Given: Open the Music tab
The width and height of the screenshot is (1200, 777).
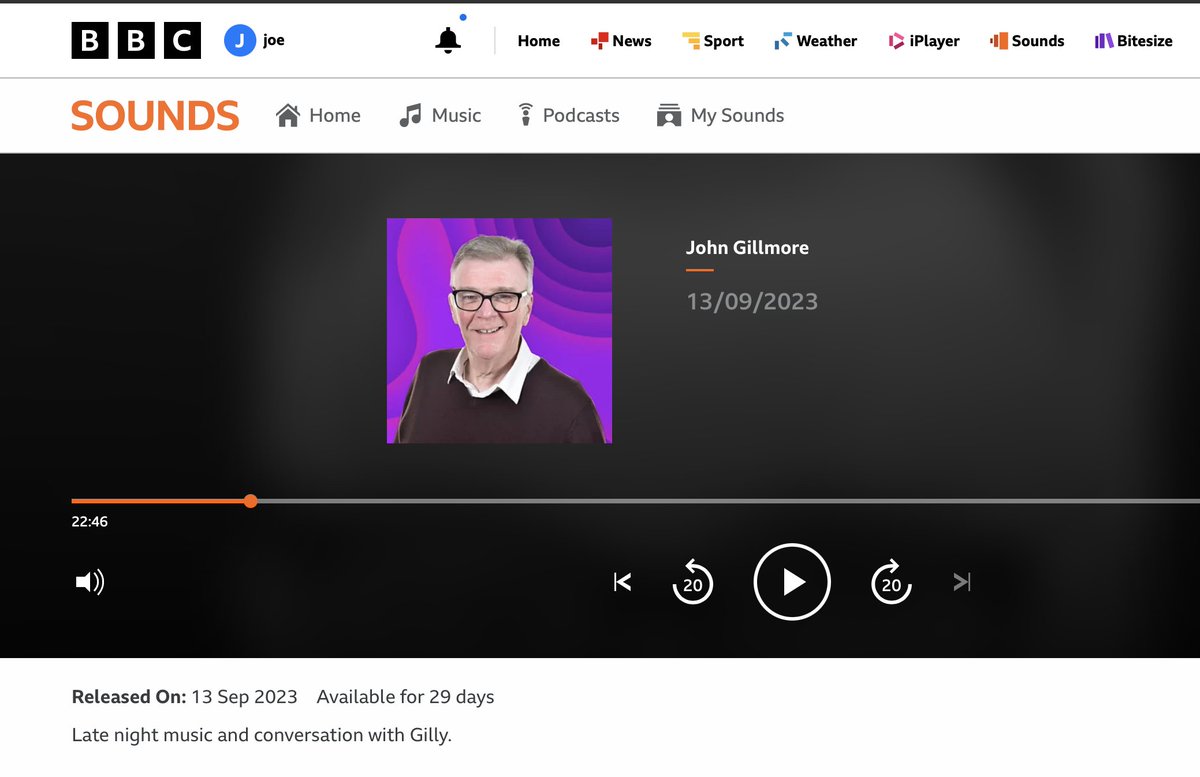Looking at the screenshot, I should point(440,116).
